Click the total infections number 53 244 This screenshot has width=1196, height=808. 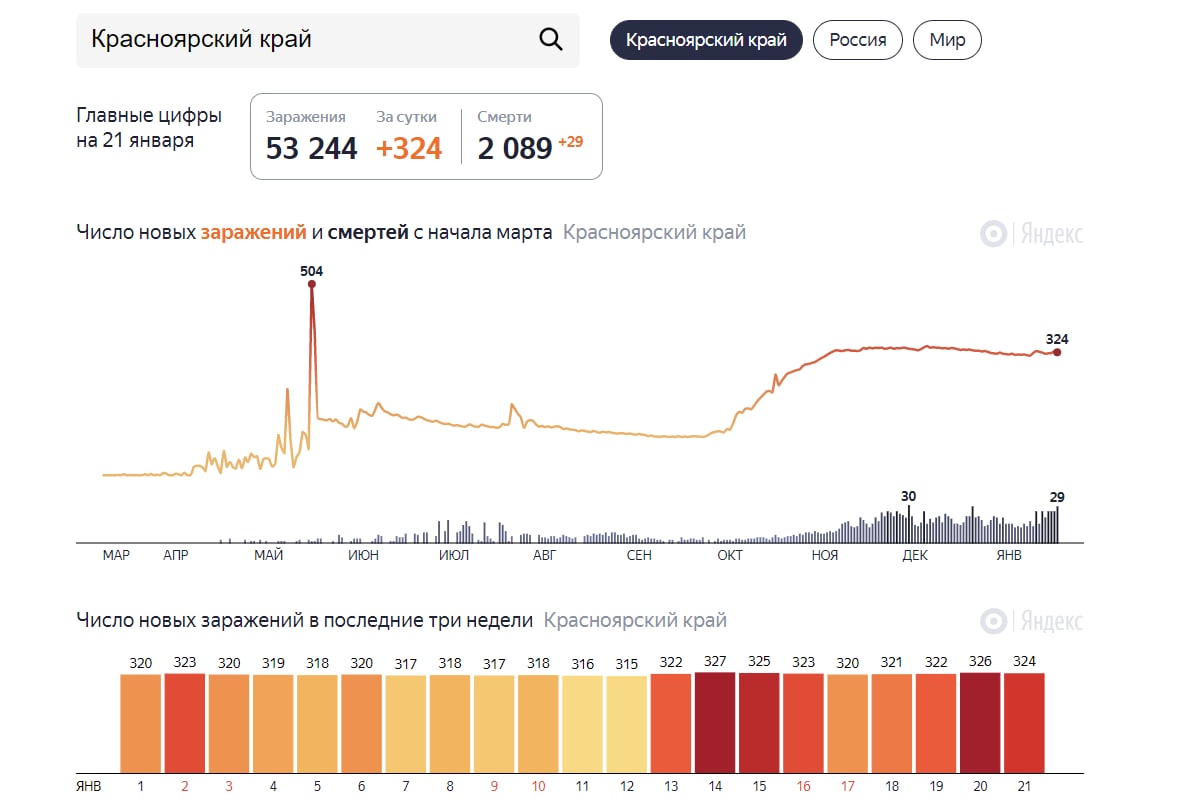[x=311, y=148]
